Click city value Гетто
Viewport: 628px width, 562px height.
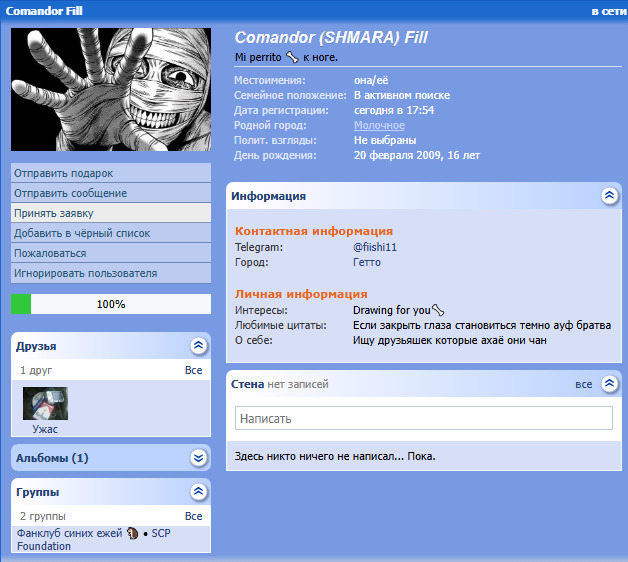[366, 262]
